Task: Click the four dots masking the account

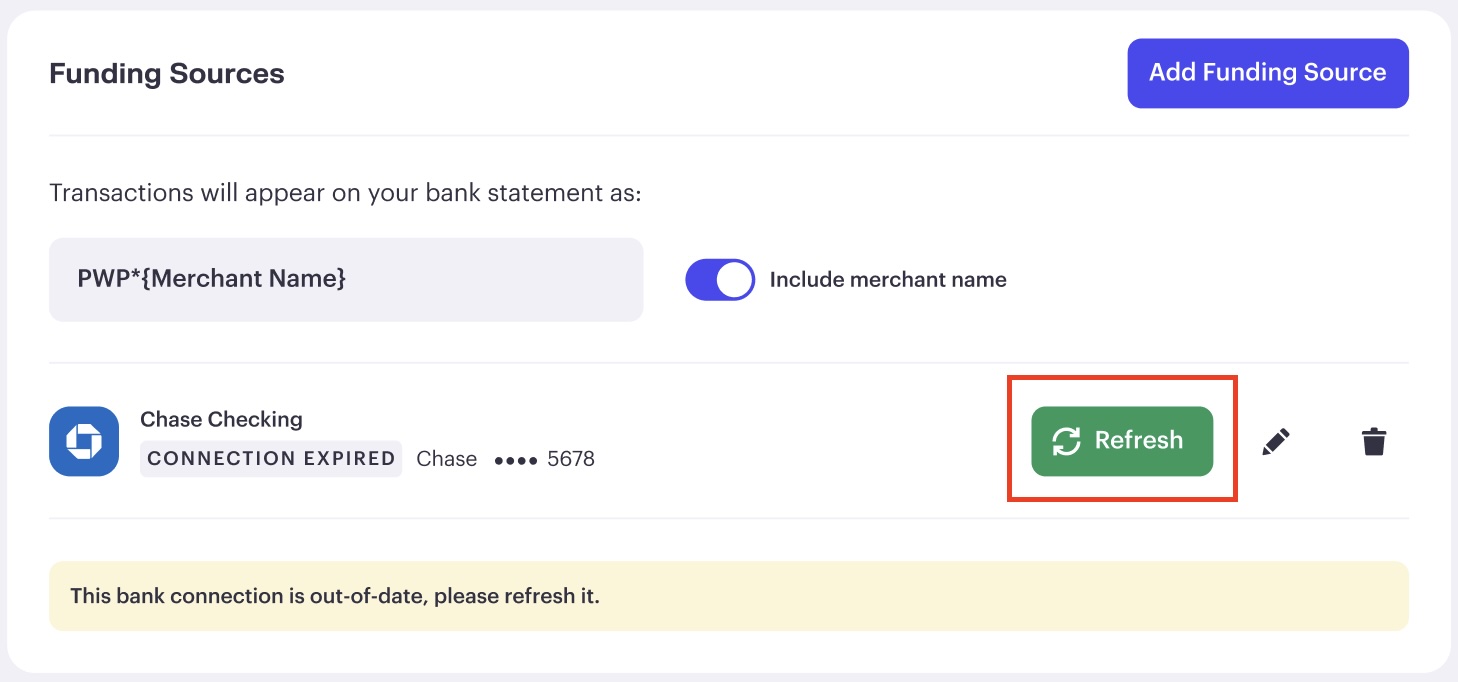Action: [x=516, y=460]
